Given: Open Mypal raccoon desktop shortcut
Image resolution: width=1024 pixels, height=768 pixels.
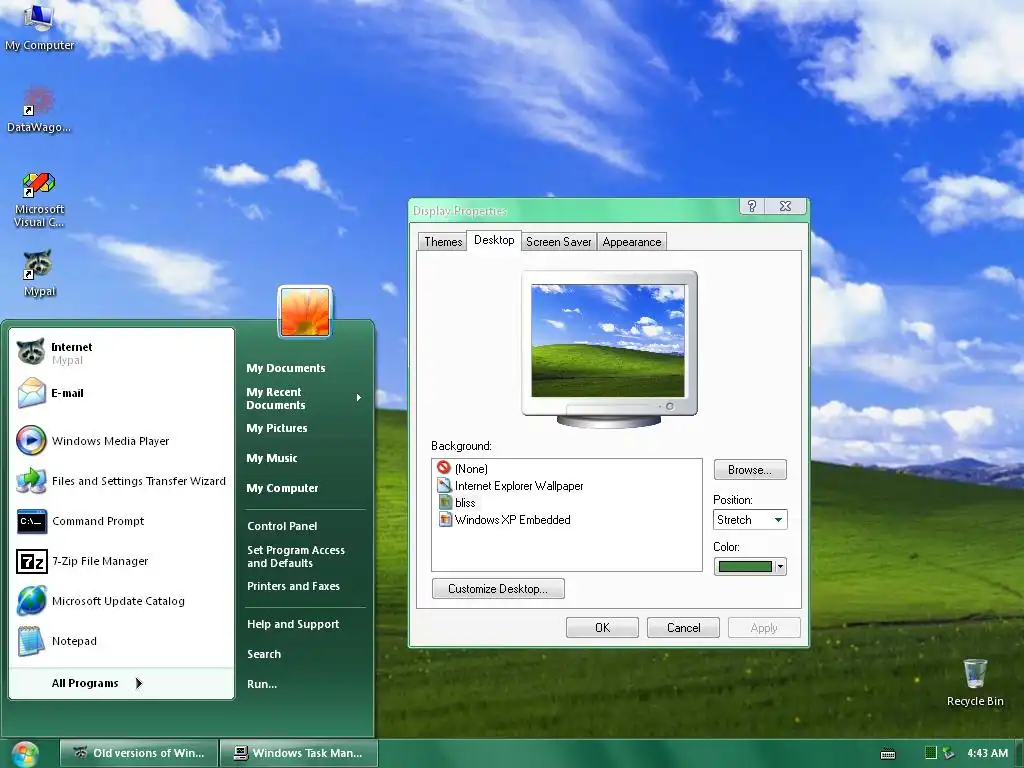Looking at the screenshot, I should point(39,273).
